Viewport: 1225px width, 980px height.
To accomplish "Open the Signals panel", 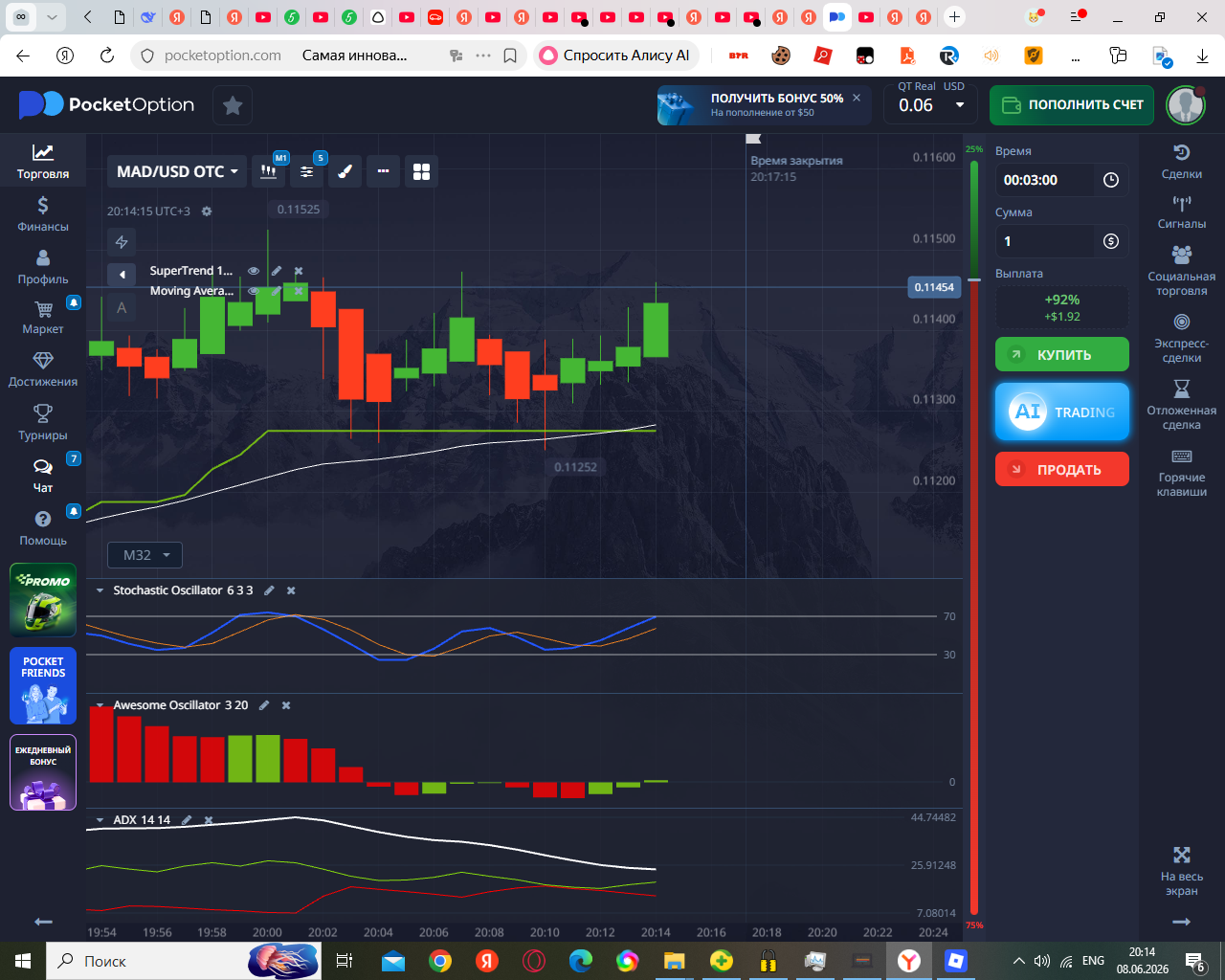I will [x=1182, y=212].
